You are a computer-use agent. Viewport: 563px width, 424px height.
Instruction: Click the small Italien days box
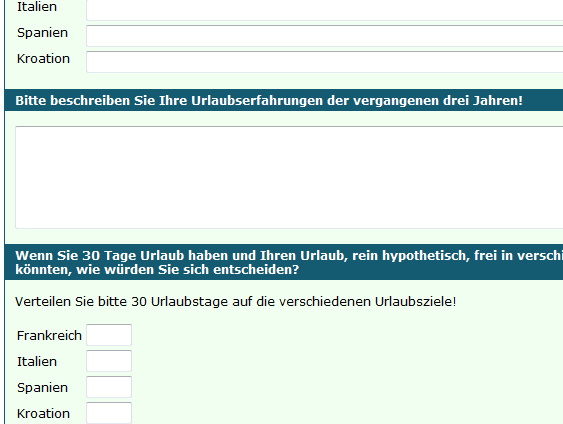point(109,361)
